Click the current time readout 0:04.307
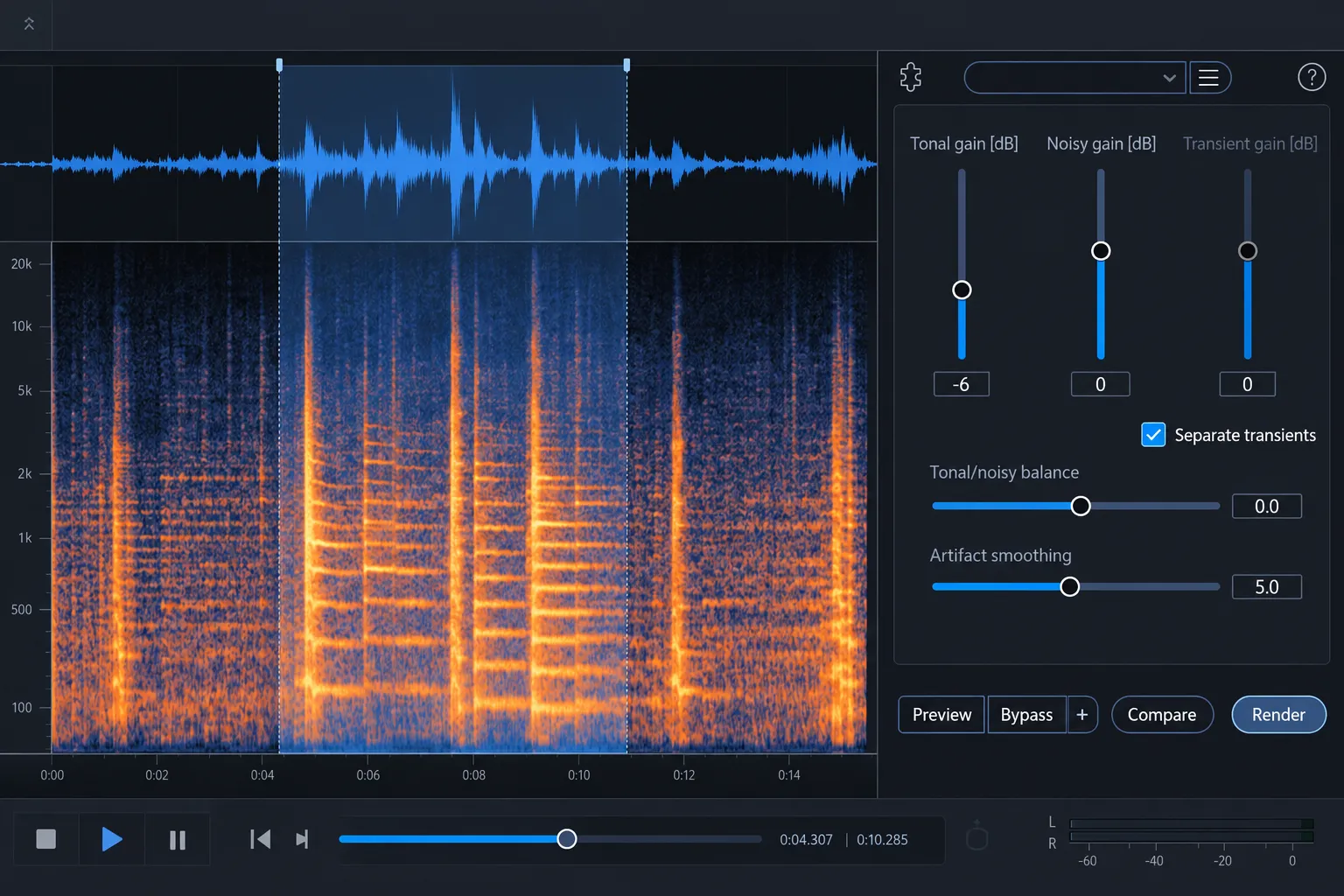Screen dimensions: 1344x896 [806, 840]
